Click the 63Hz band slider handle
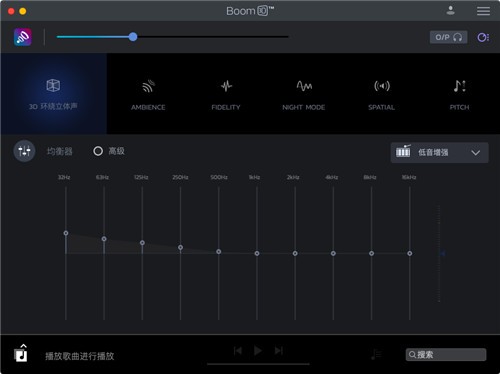Viewport: 500px width, 374px height. pyautogui.click(x=104, y=239)
